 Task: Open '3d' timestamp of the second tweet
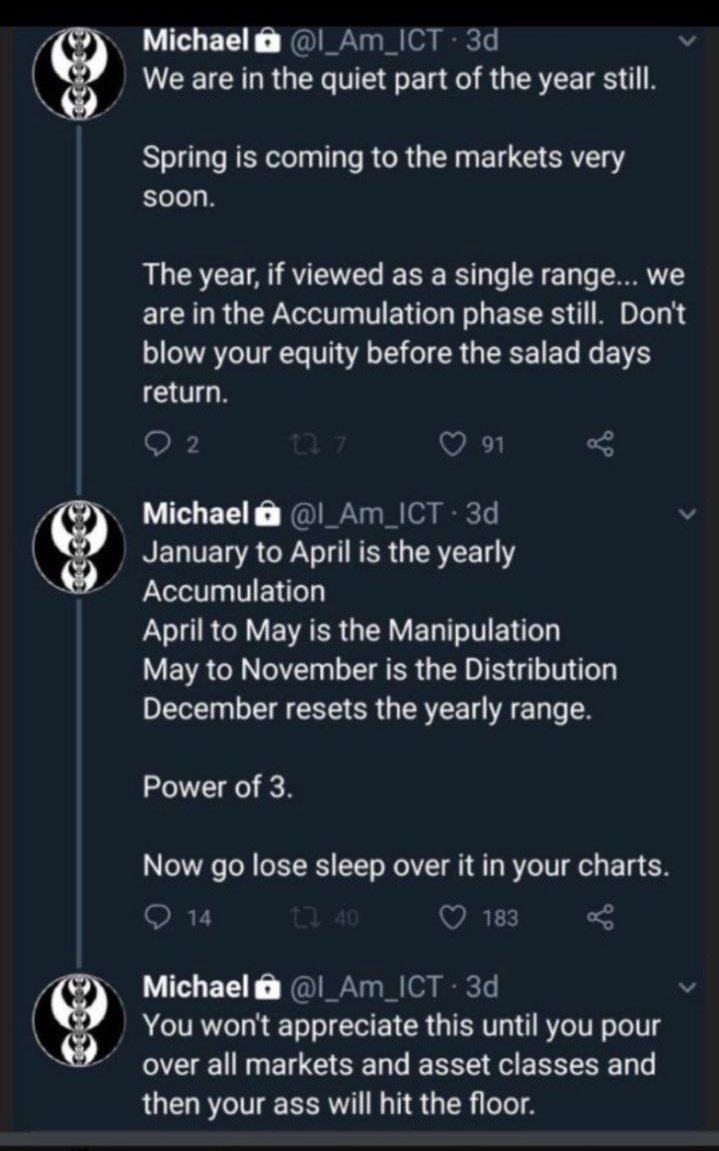click(x=483, y=514)
